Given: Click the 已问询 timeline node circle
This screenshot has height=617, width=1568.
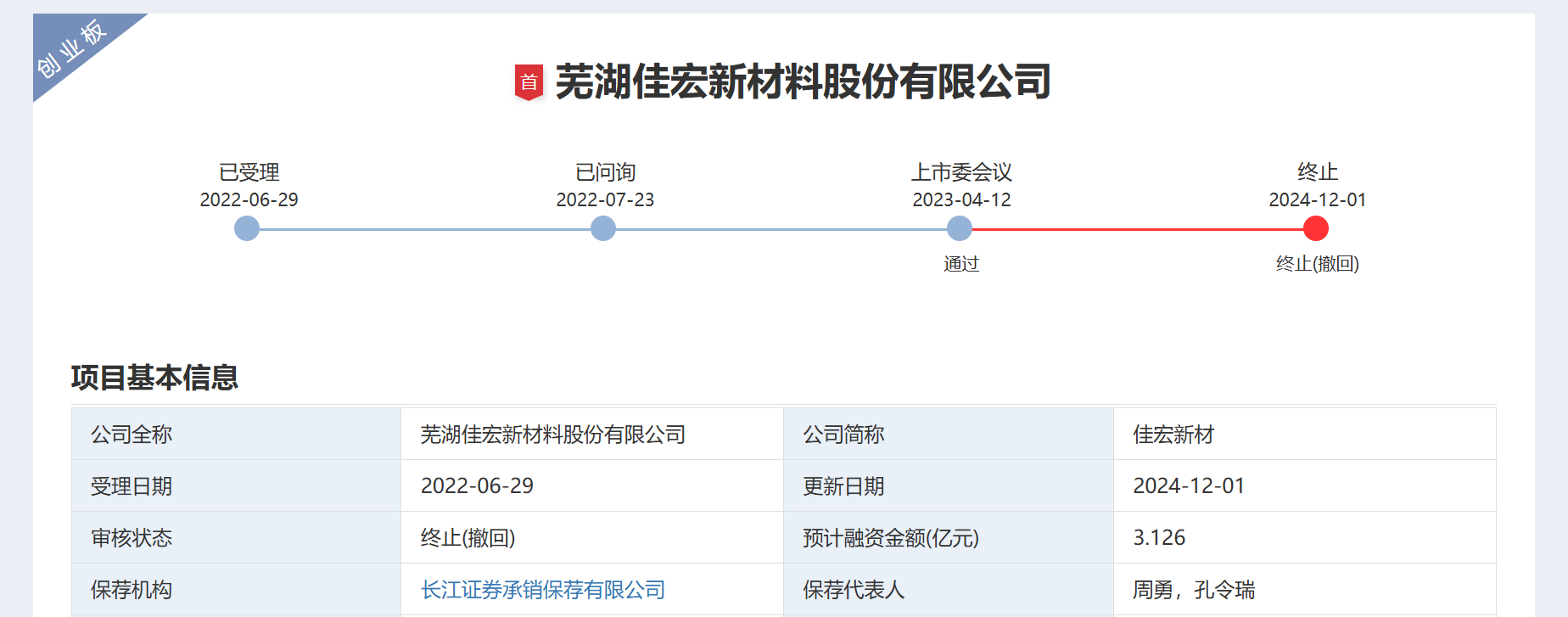Looking at the screenshot, I should coord(603,228).
